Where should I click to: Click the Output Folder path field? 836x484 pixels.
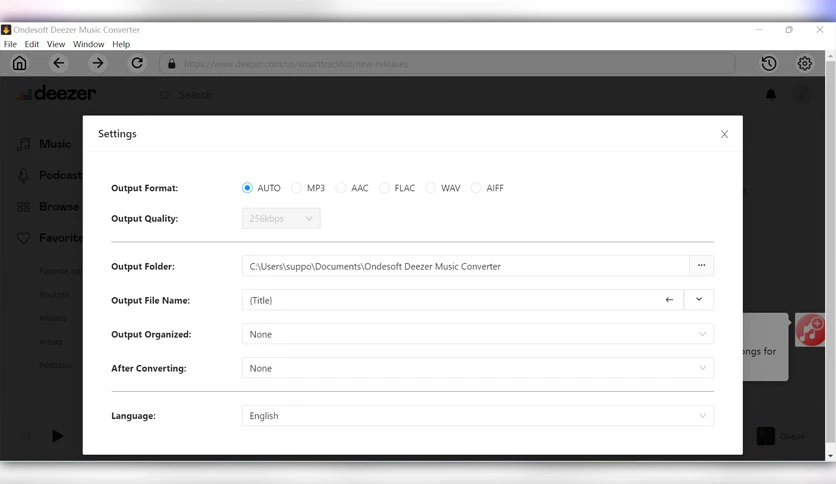(x=465, y=266)
